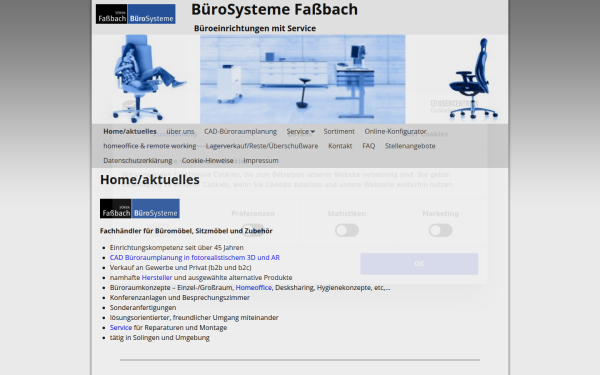600x375 pixels.
Task: Follow CAD Büroraumplanung in fotorealistischem 3D link
Action: point(195,258)
